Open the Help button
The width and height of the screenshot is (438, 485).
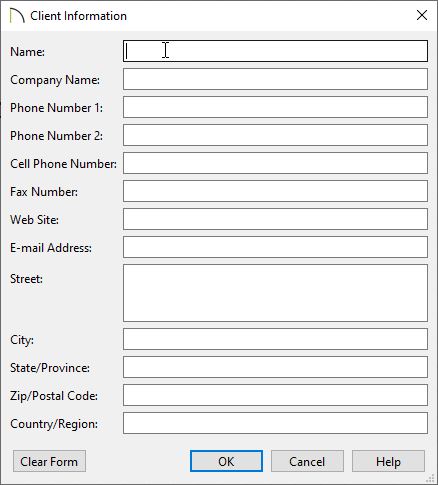coord(388,461)
